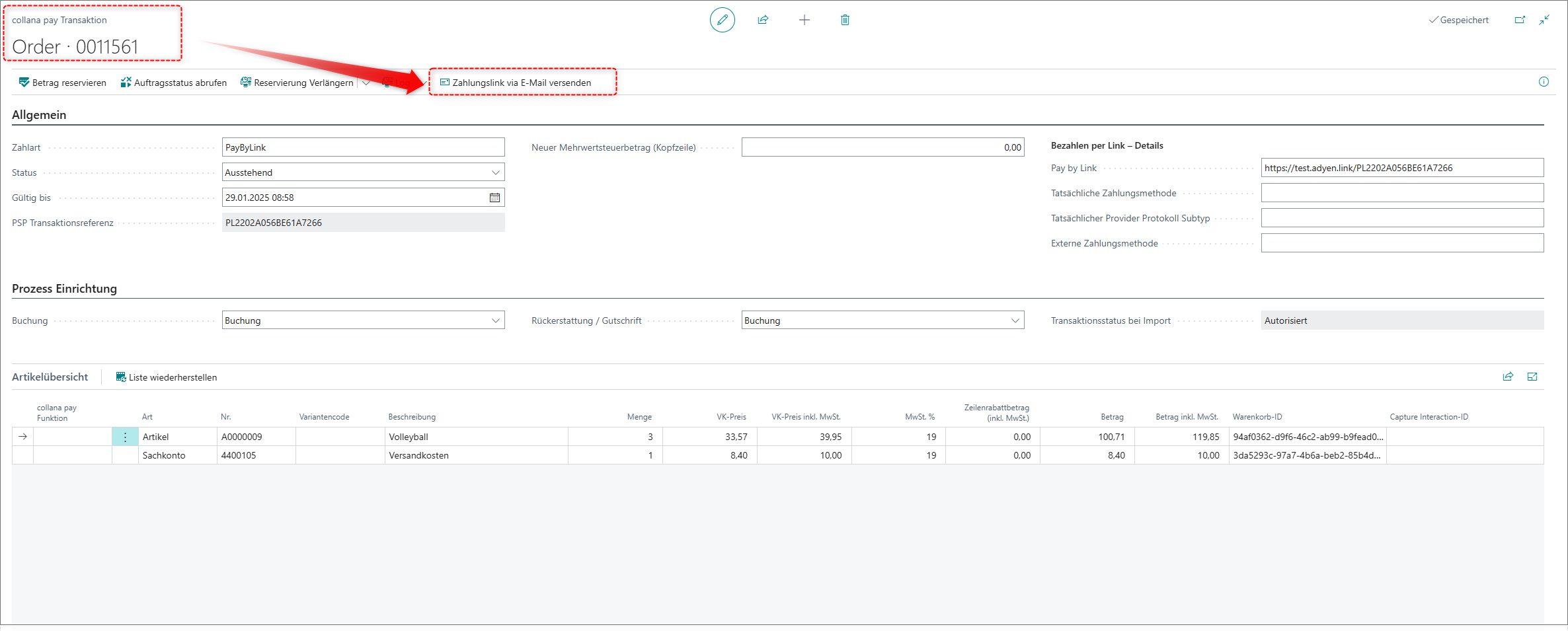
Task: Click the Gespeichert saved indicator
Action: click(1459, 20)
